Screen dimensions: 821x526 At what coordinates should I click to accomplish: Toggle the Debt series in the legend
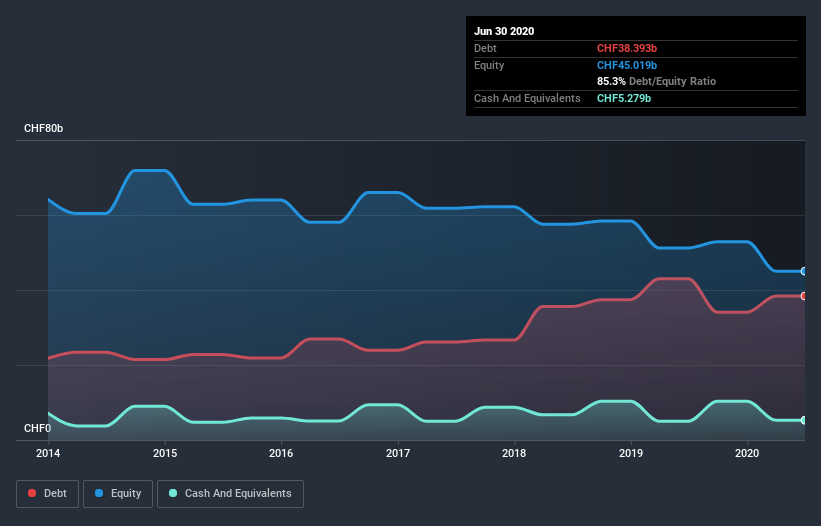click(x=47, y=494)
